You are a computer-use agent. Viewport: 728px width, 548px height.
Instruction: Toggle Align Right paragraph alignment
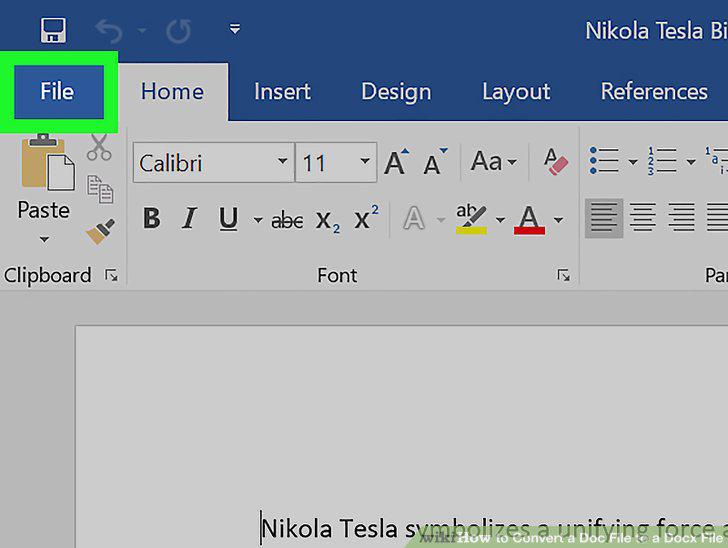click(x=682, y=217)
